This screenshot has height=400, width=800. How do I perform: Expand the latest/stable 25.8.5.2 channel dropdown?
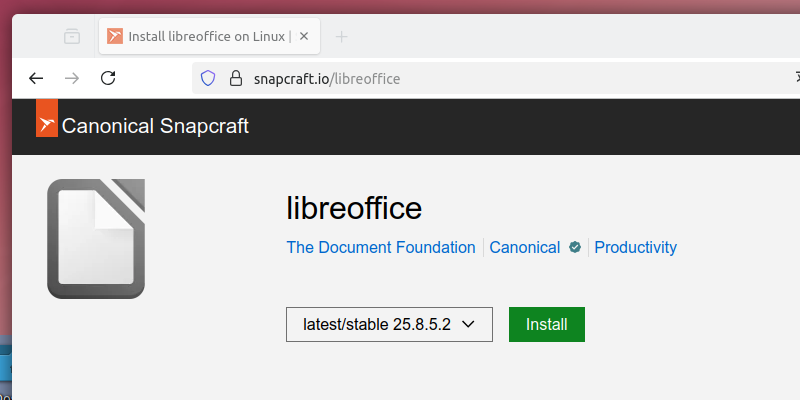[x=389, y=324]
